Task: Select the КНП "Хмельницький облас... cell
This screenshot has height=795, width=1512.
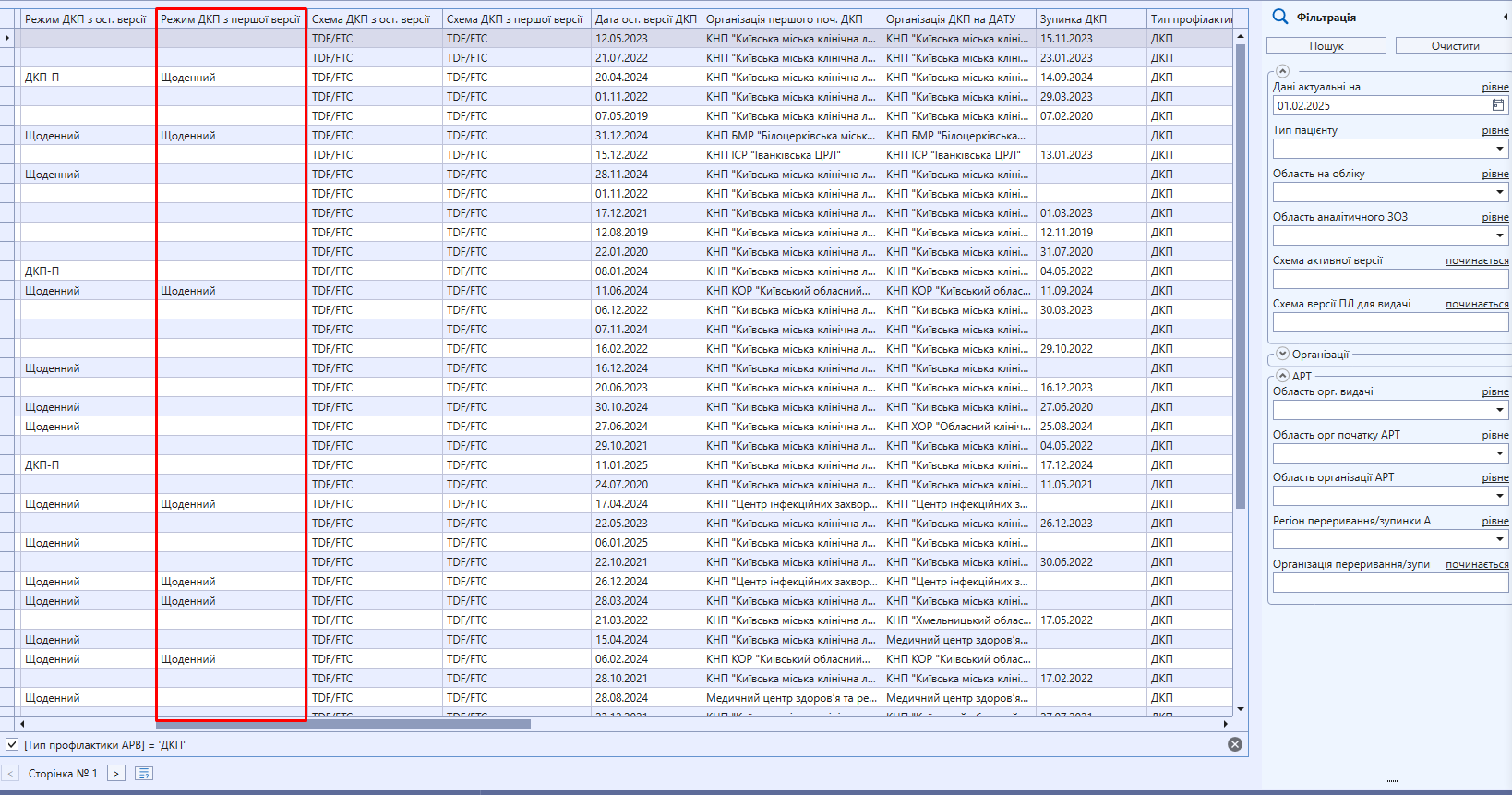Action: (959, 620)
